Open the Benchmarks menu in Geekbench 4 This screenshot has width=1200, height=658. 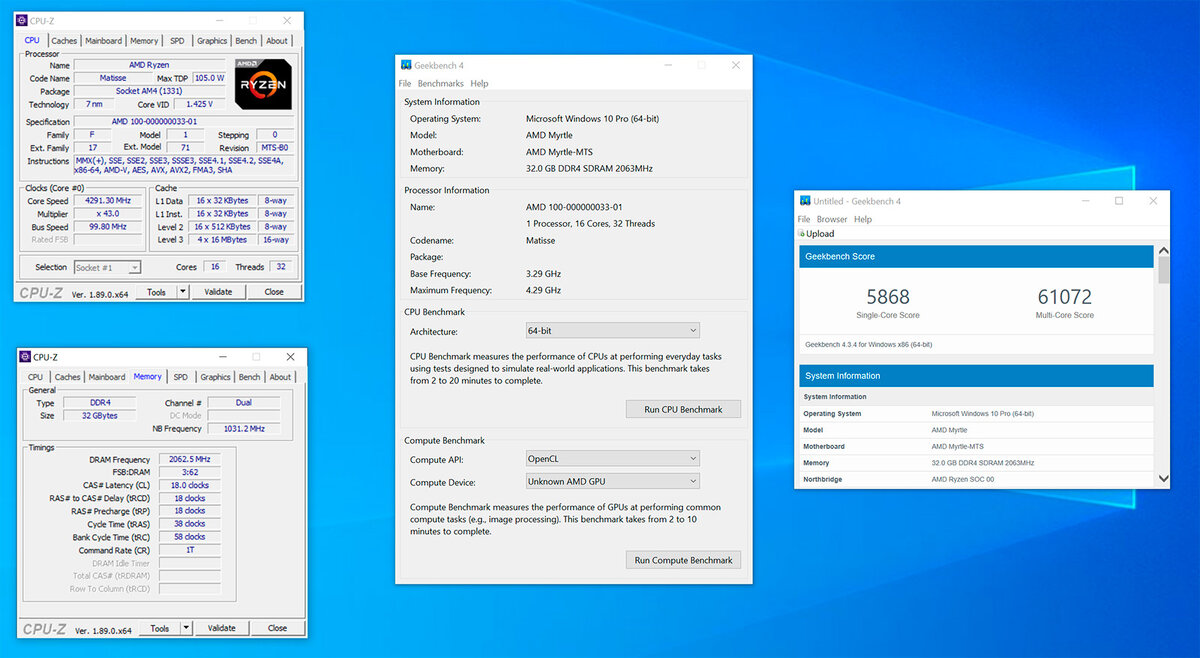pyautogui.click(x=441, y=84)
